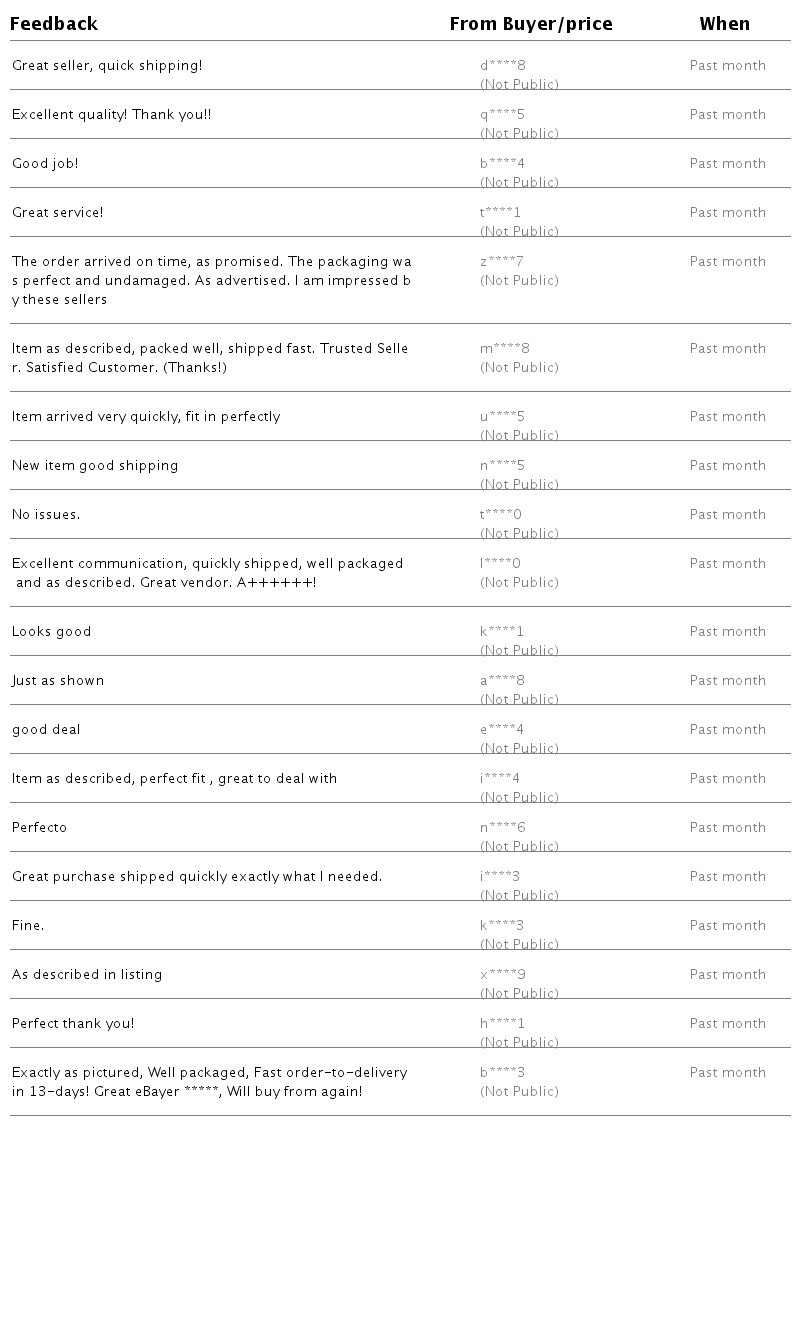Click the "When" column header
Screen dimensions: 800x1340
(x=724, y=24)
